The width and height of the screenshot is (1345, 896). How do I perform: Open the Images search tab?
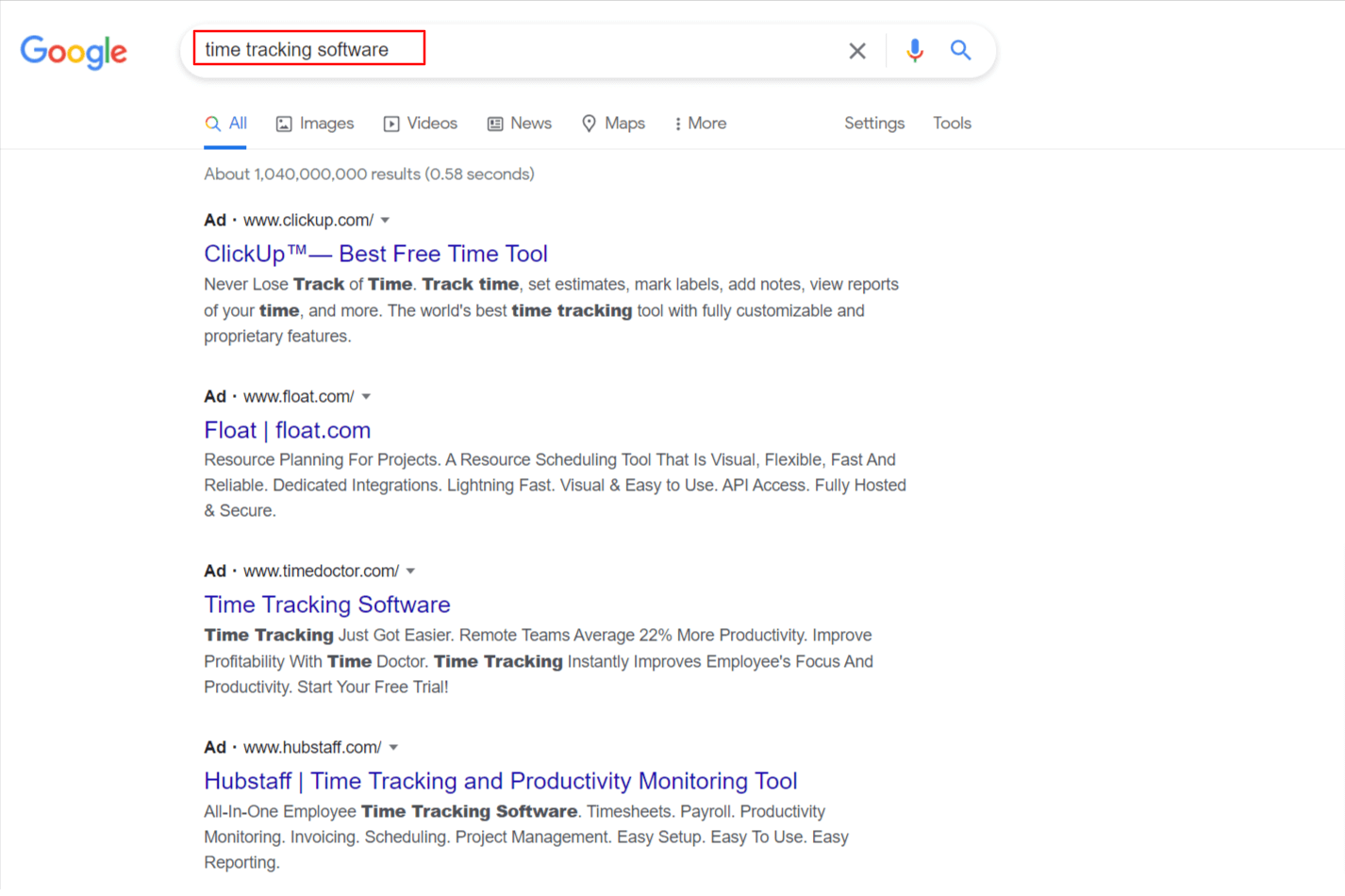point(315,124)
